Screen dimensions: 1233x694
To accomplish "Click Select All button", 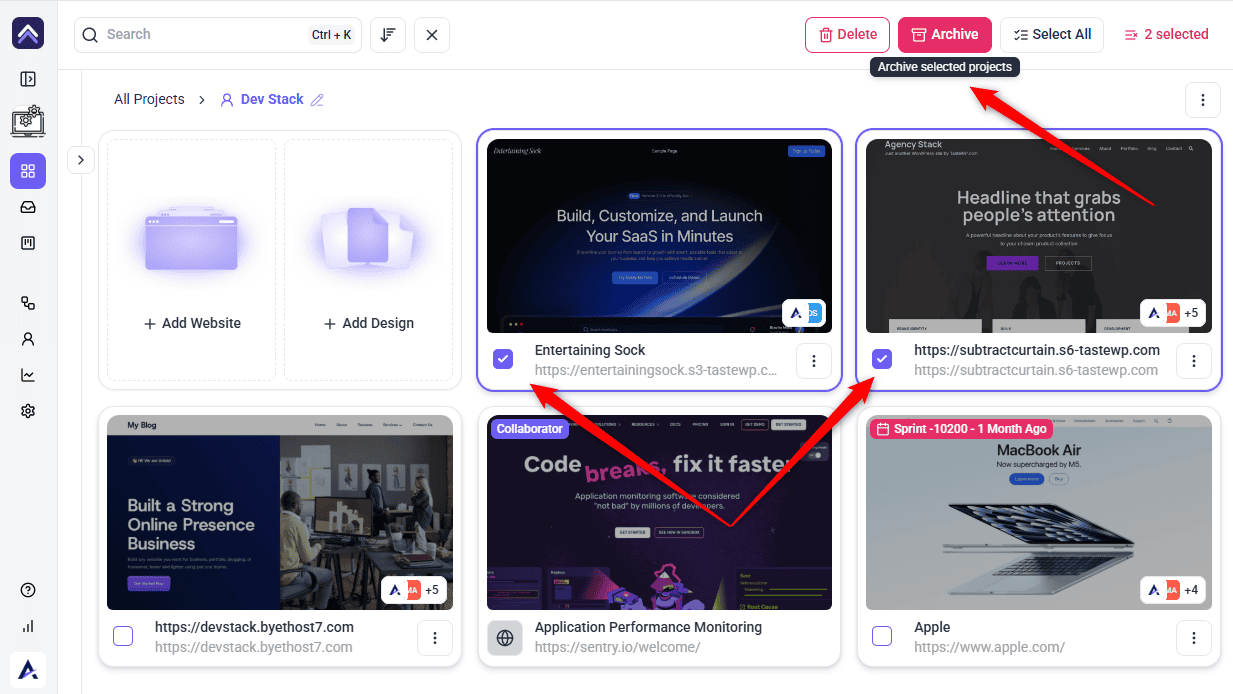I will pyautogui.click(x=1052, y=35).
